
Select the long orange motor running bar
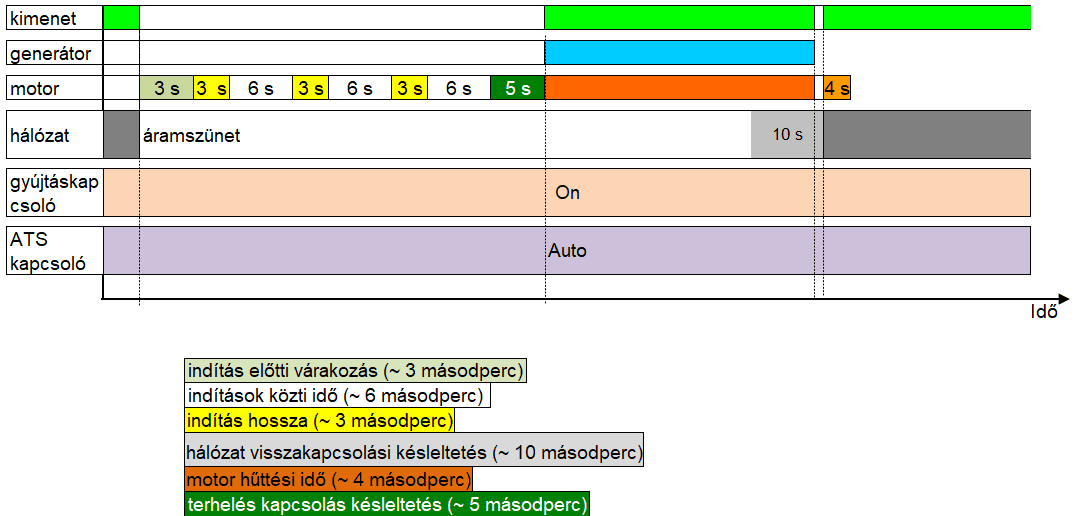pyautogui.click(x=679, y=88)
